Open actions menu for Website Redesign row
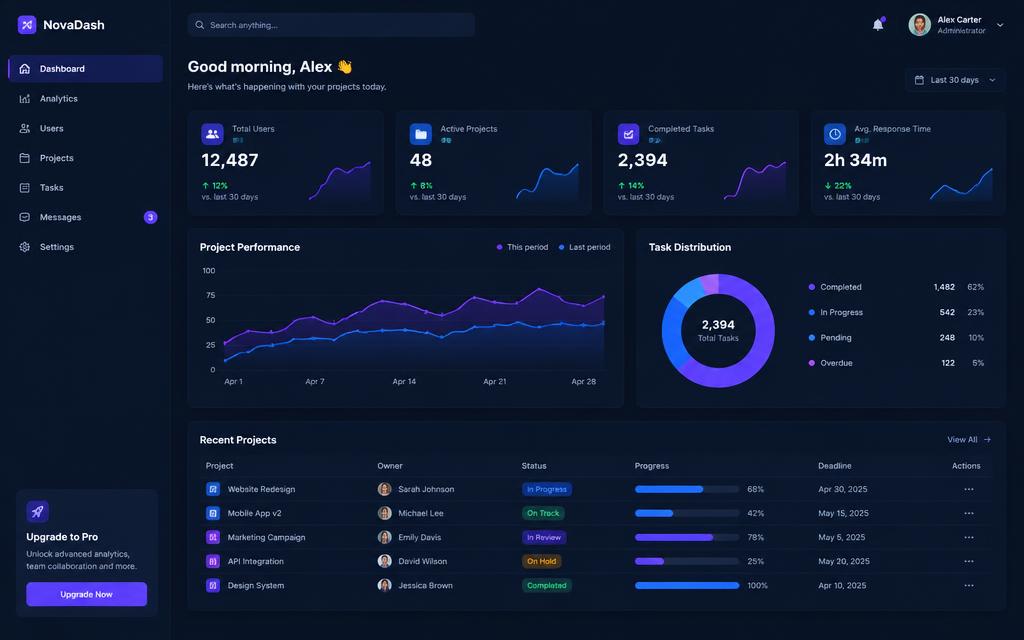 click(968, 489)
